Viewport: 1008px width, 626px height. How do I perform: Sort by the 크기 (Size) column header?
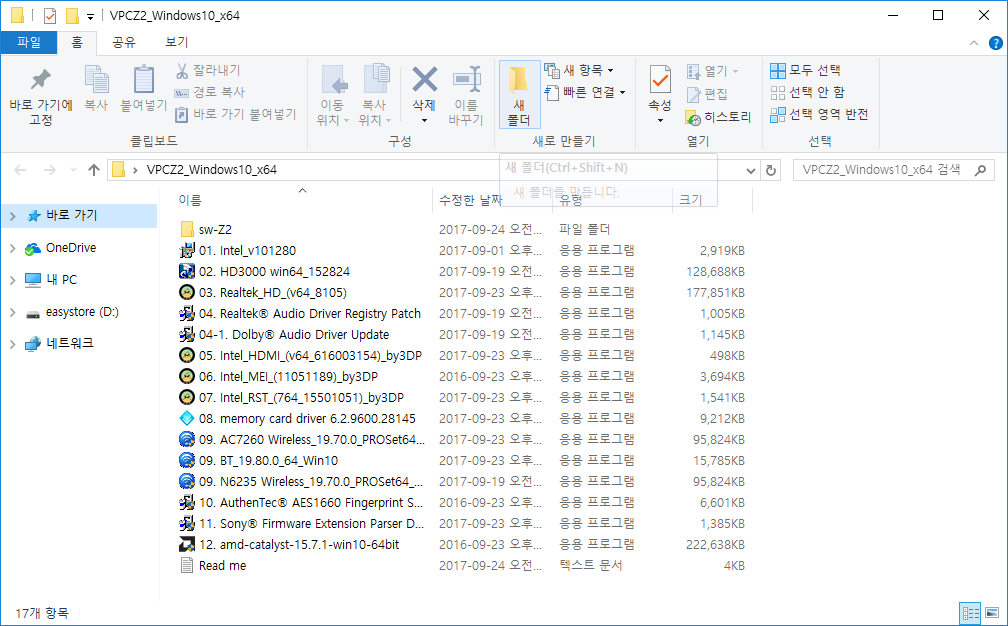pyautogui.click(x=691, y=200)
